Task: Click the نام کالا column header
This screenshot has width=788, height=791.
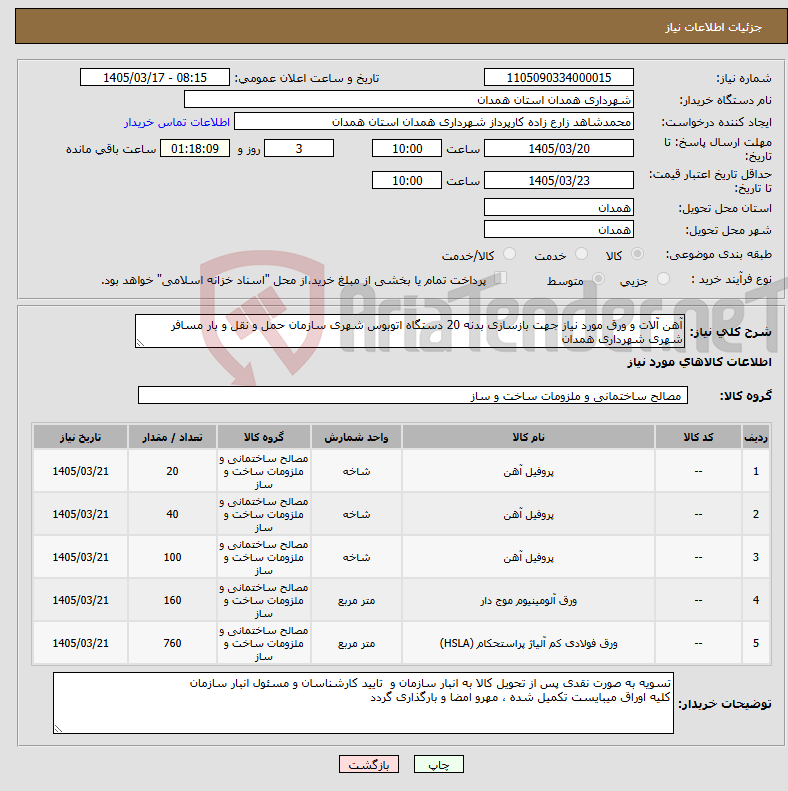Action: (x=528, y=437)
